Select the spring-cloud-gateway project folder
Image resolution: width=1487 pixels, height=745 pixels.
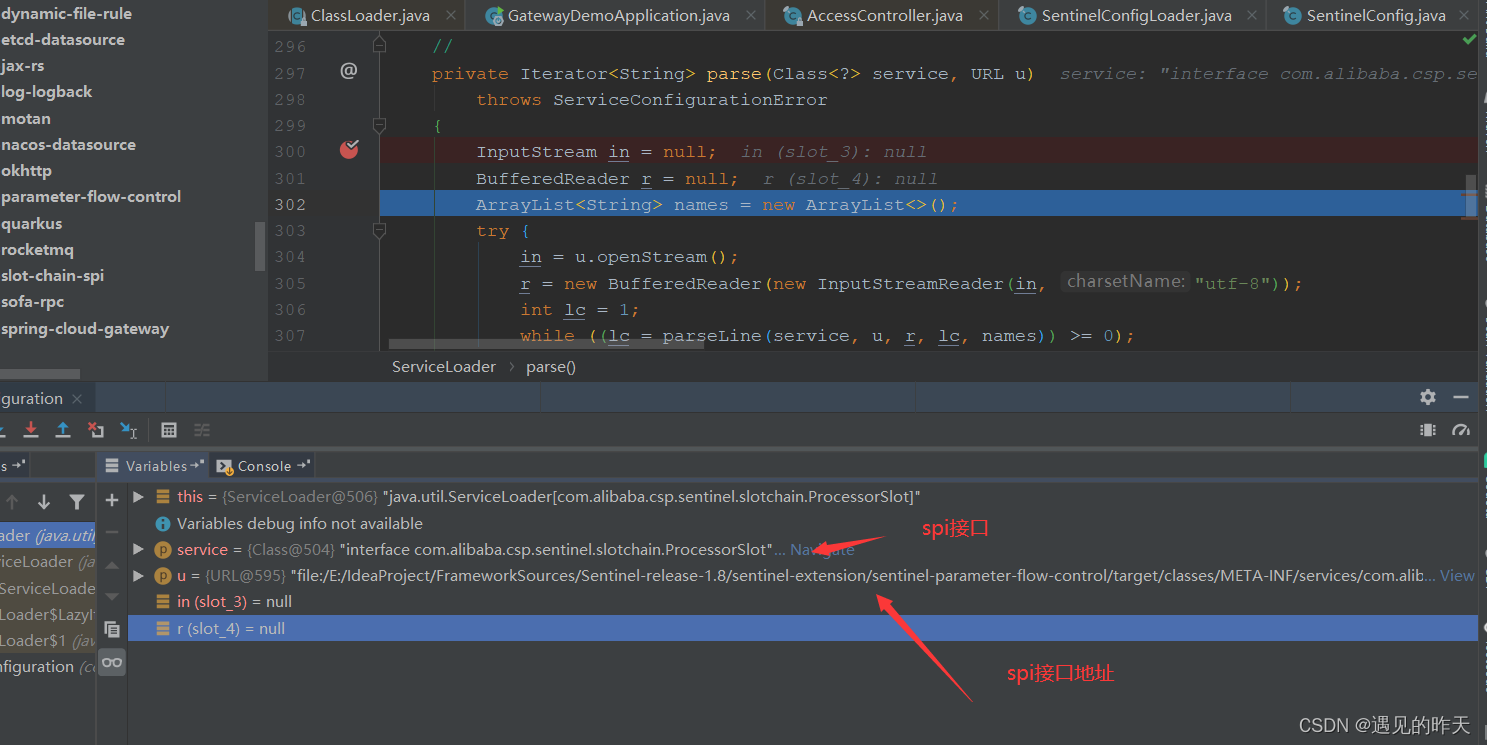[x=85, y=328]
